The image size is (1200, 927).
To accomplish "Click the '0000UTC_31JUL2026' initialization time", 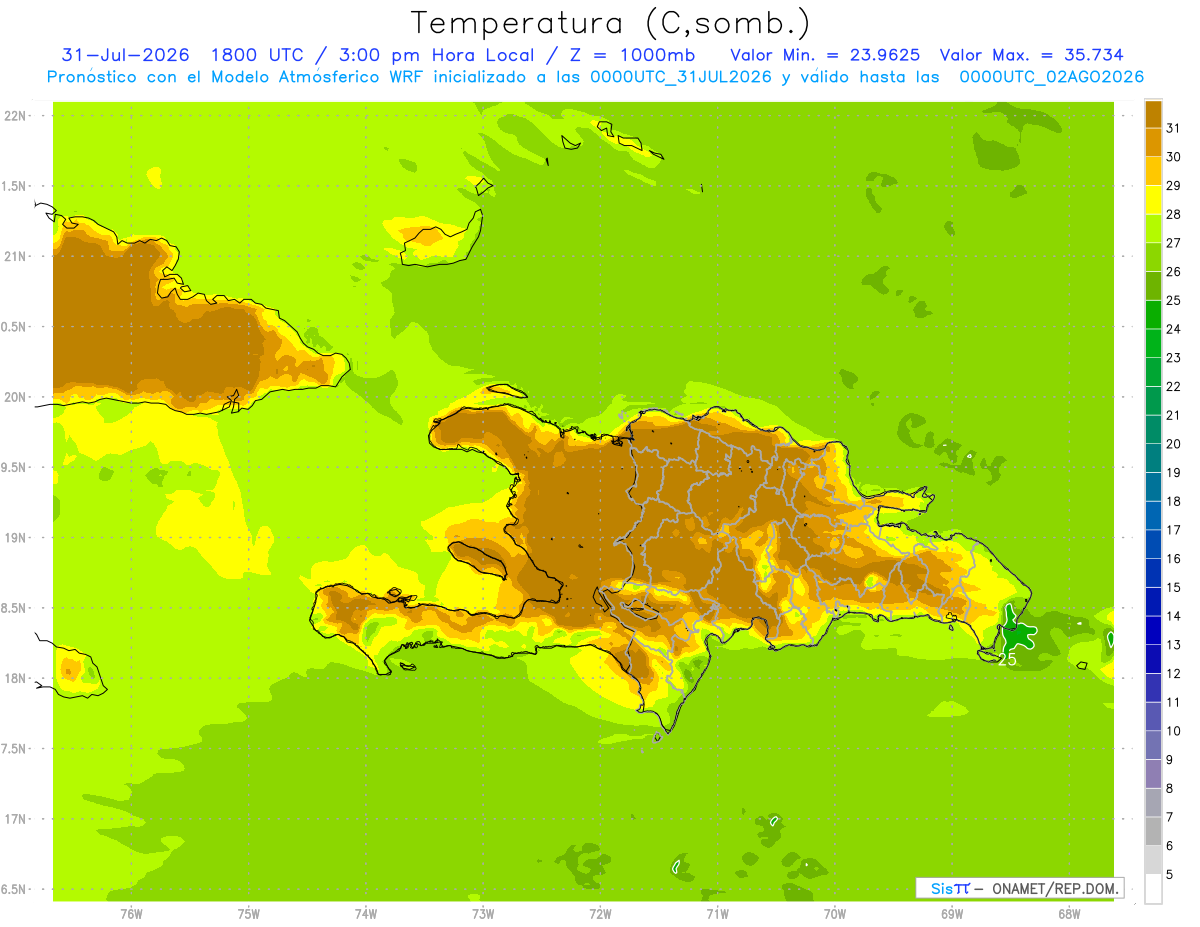I will [680, 77].
